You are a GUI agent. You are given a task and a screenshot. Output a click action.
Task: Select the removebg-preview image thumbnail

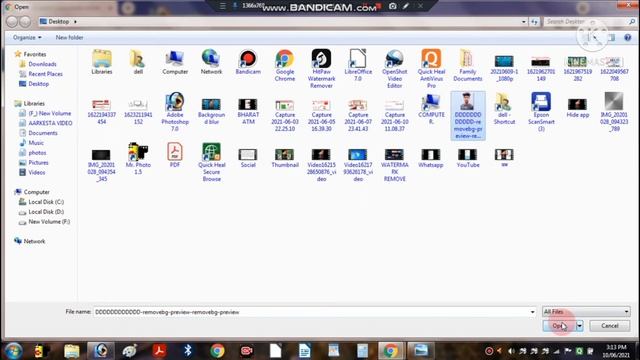(x=468, y=116)
